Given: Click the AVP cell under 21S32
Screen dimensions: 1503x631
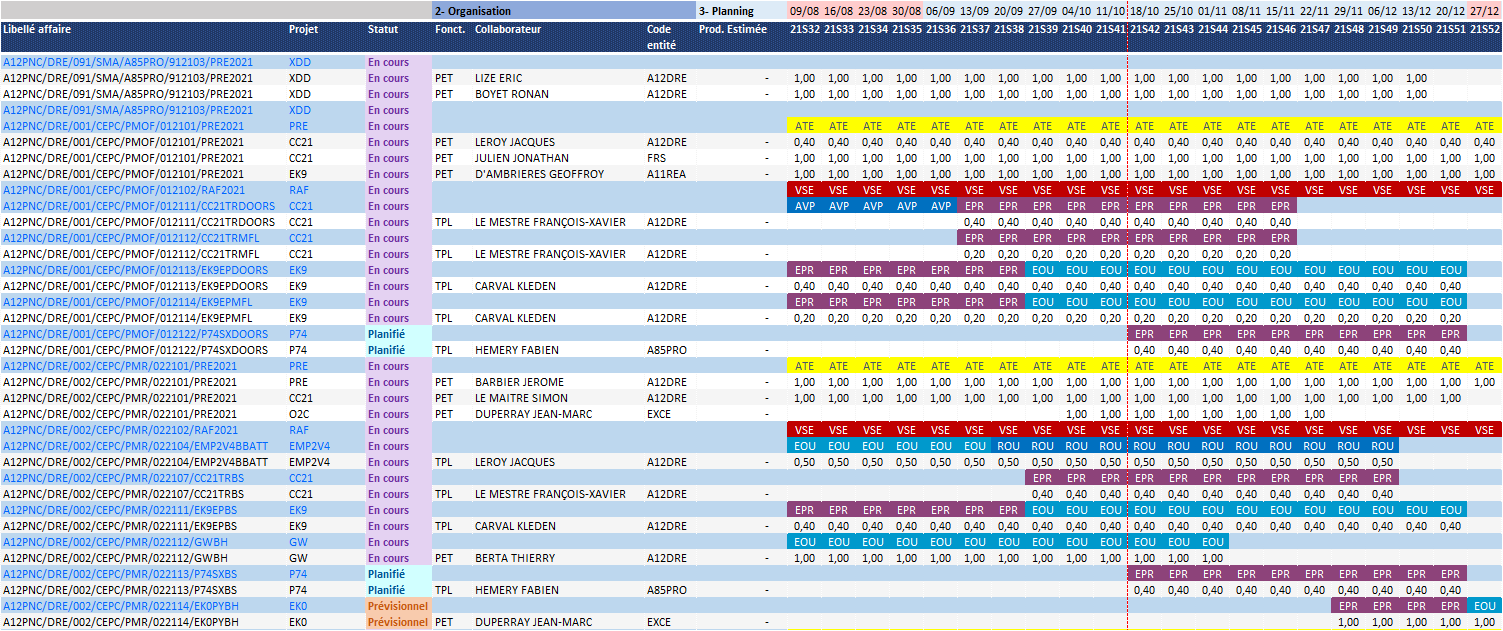Looking at the screenshot, I should [x=805, y=206].
